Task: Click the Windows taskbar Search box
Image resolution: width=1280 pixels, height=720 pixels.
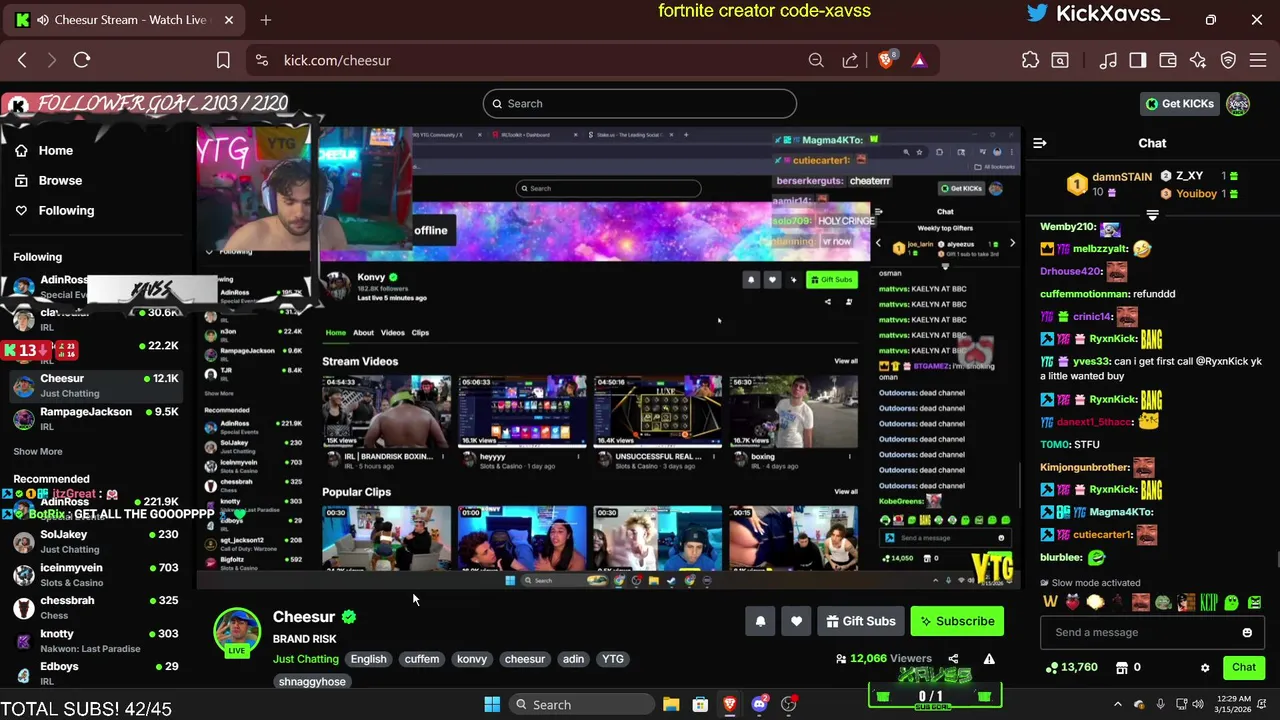Action: point(580,704)
